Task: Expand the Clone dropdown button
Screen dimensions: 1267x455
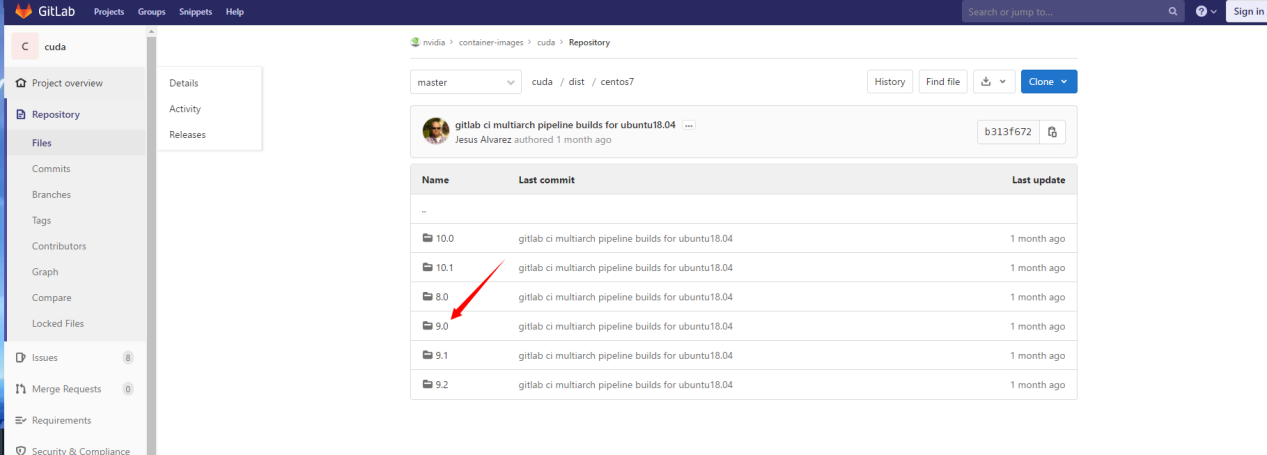Action: [x=1049, y=82]
